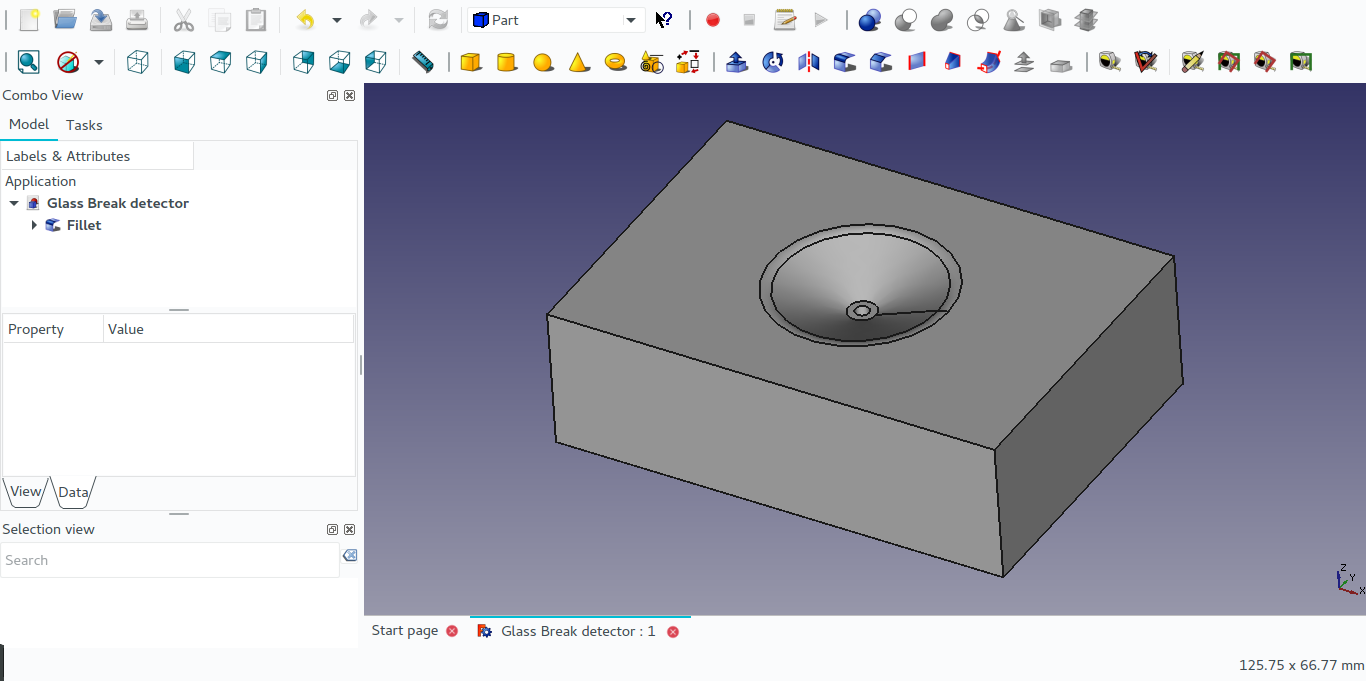Viewport: 1366px width, 681px height.
Task: Cut the selection with scissors icon
Action: tap(184, 20)
